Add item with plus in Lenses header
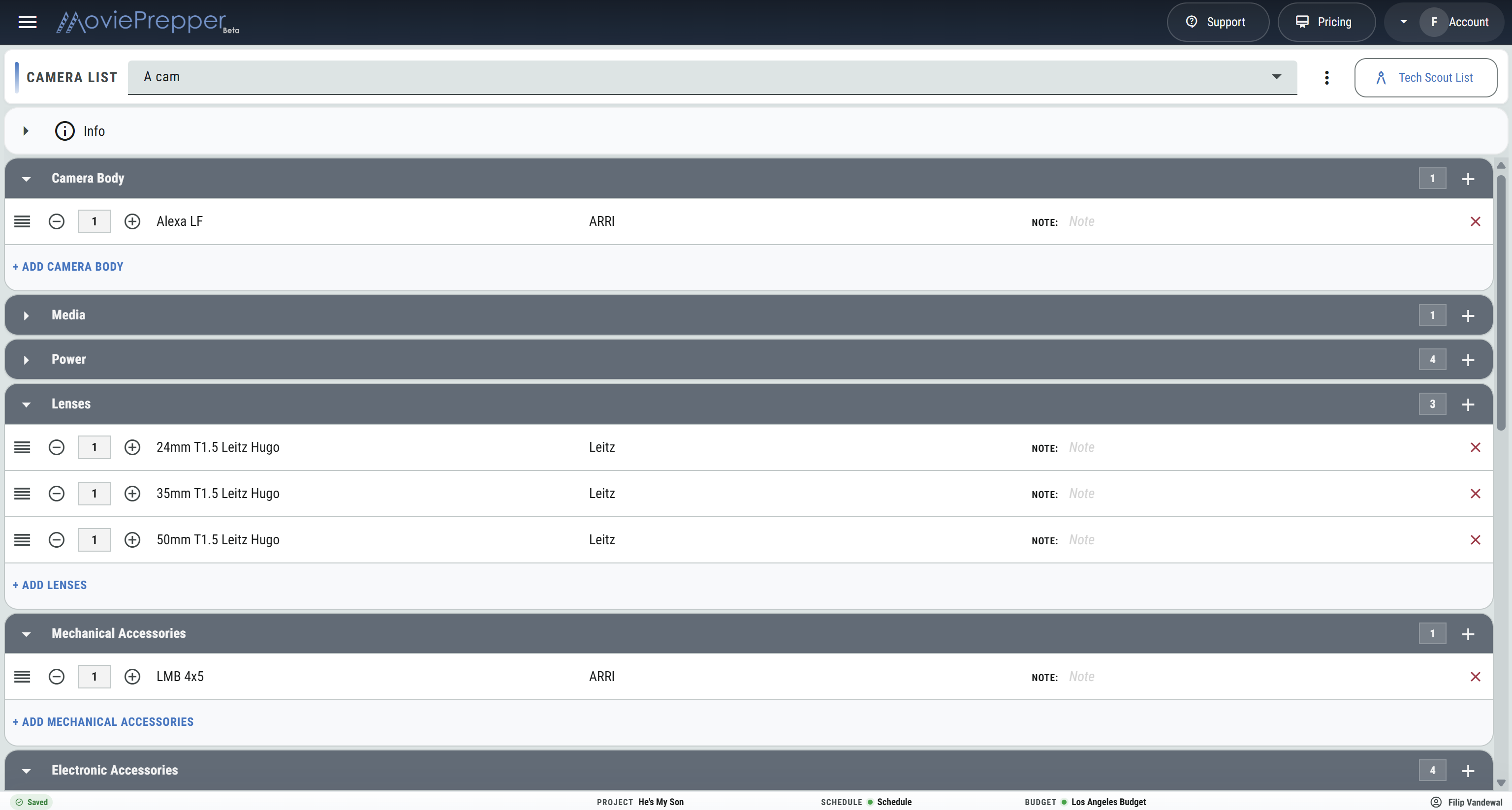The height and width of the screenshot is (810, 1512). (1468, 405)
